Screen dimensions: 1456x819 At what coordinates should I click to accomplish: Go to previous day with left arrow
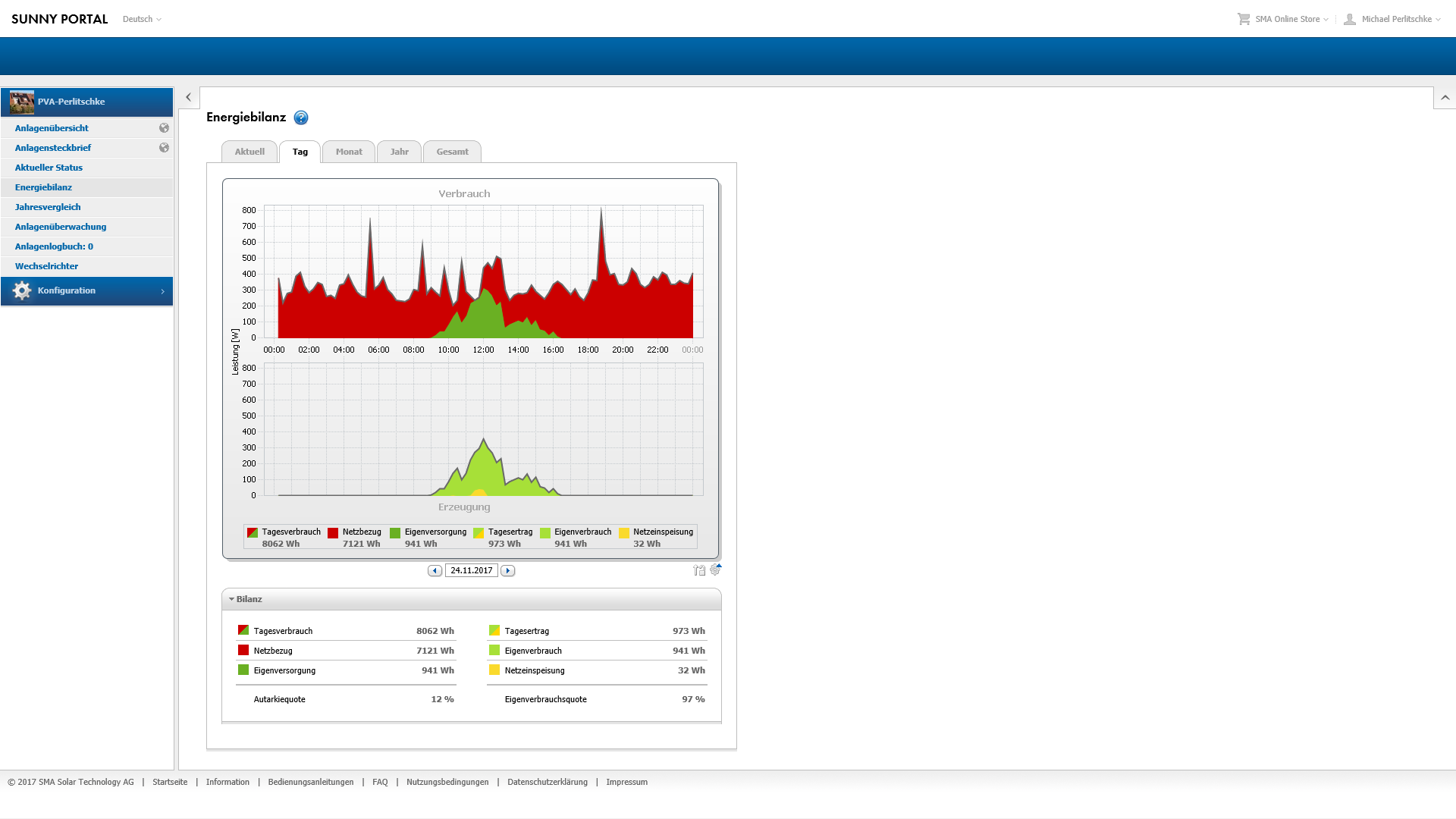point(435,571)
